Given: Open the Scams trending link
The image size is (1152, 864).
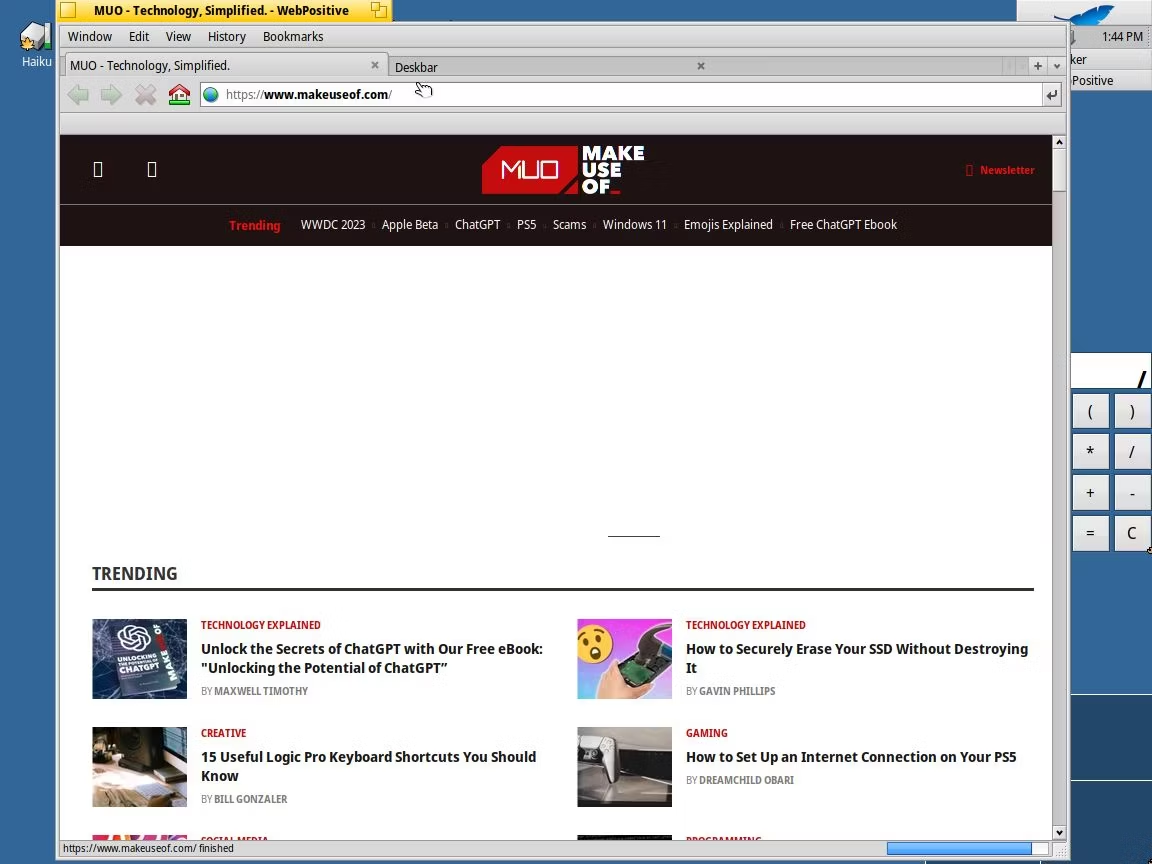Looking at the screenshot, I should (x=569, y=225).
